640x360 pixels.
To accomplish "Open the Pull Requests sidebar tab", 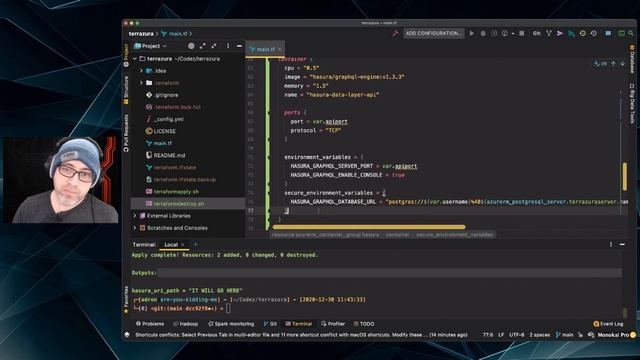I will pyautogui.click(x=126, y=133).
